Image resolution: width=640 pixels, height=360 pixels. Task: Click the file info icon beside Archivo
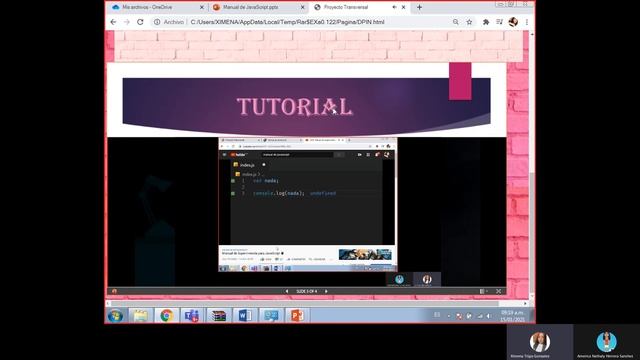coord(157,22)
